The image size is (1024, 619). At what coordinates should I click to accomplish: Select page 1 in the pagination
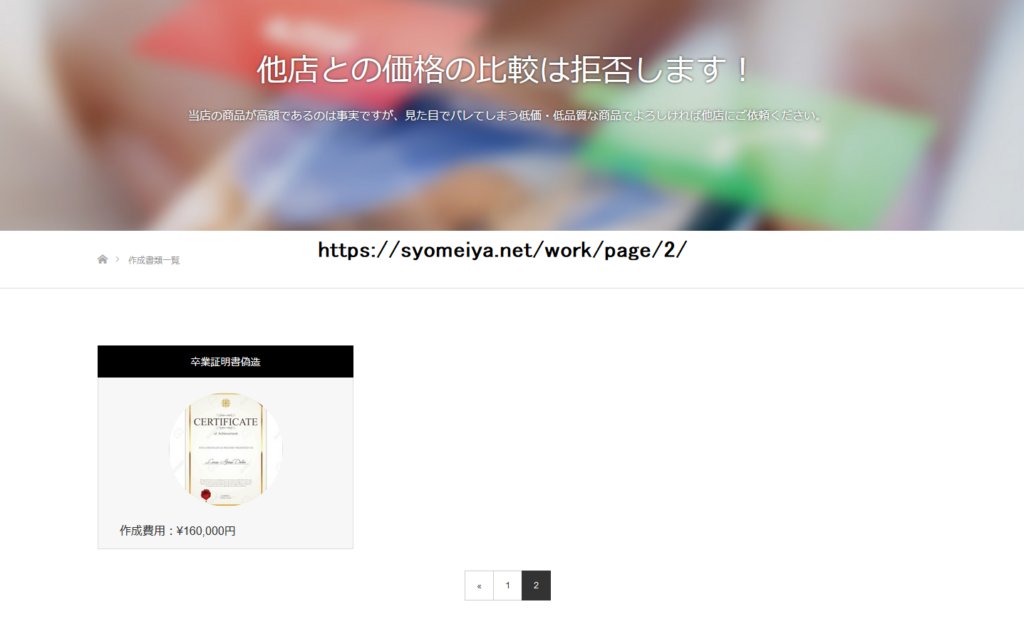click(508, 586)
